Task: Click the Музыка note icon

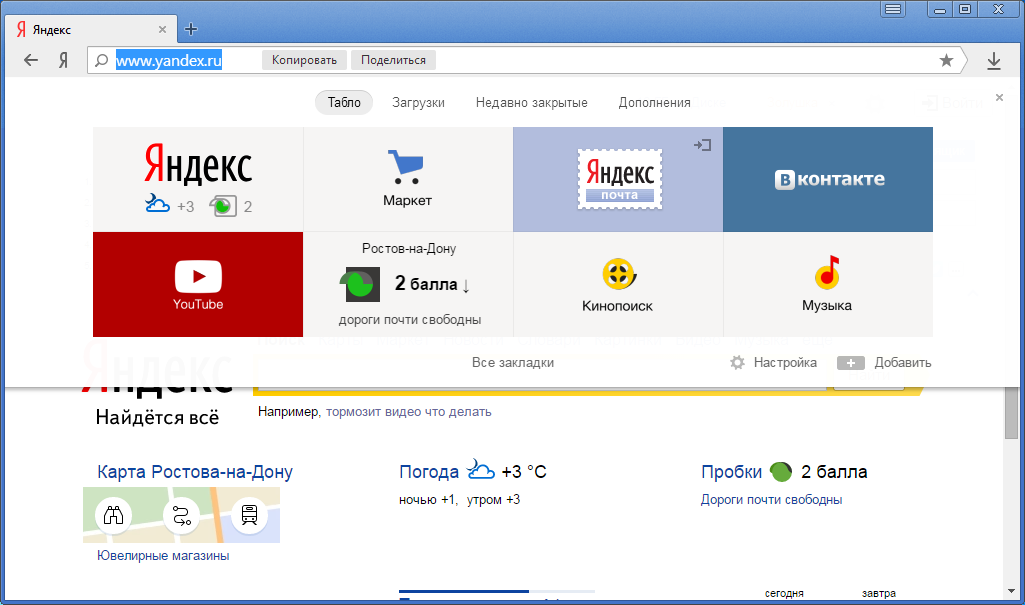Action: coord(828,272)
